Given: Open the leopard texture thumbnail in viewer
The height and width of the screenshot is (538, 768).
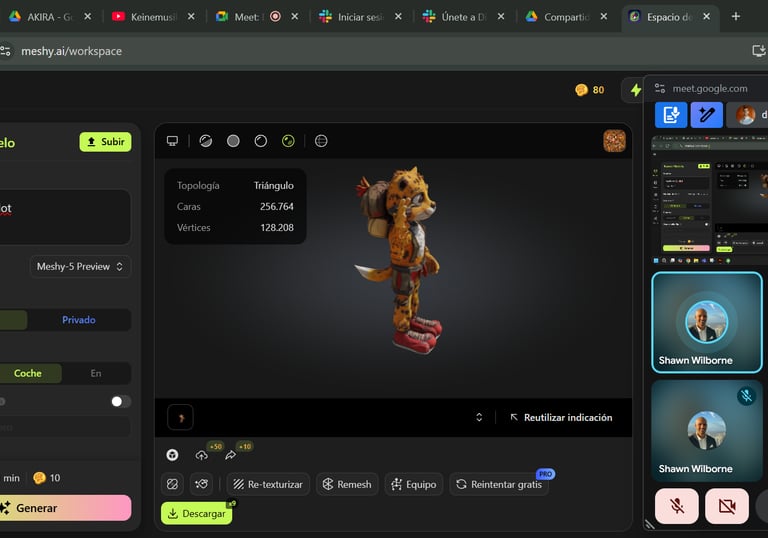Looking at the screenshot, I should pyautogui.click(x=614, y=141).
